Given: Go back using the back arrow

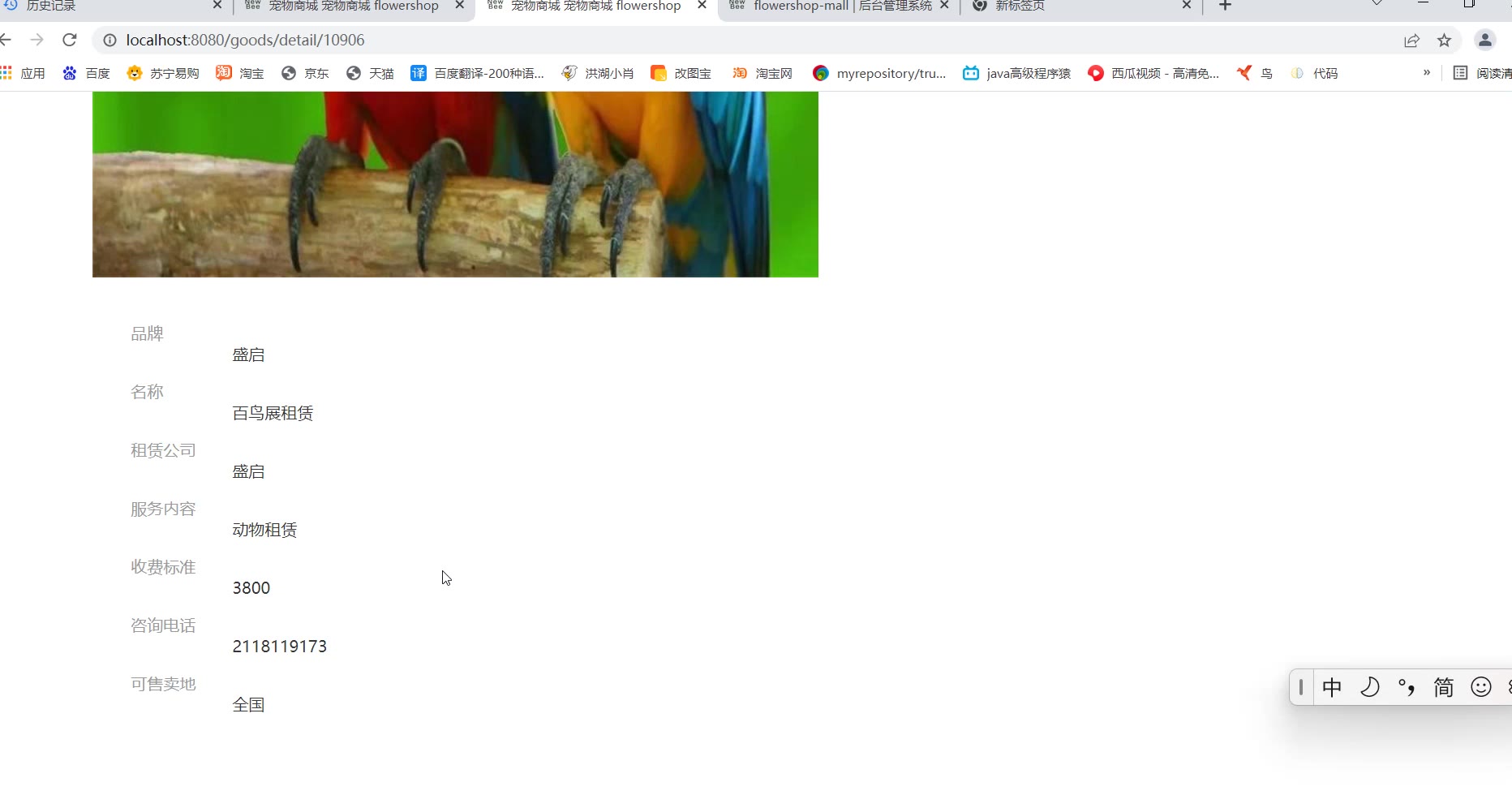Looking at the screenshot, I should pos(6,40).
